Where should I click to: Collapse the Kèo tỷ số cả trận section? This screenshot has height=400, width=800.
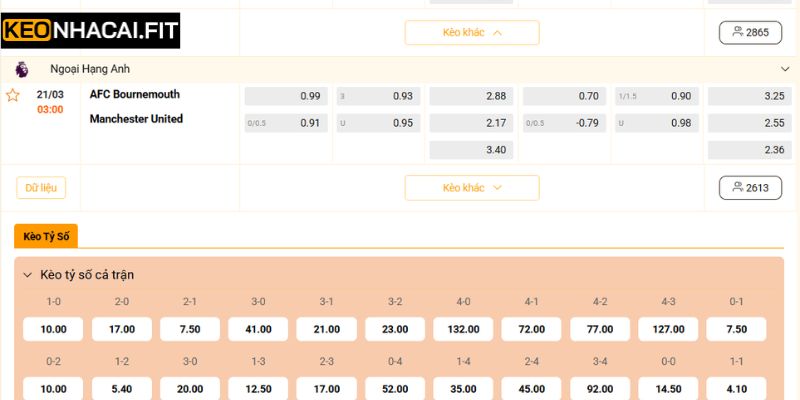pos(27,276)
